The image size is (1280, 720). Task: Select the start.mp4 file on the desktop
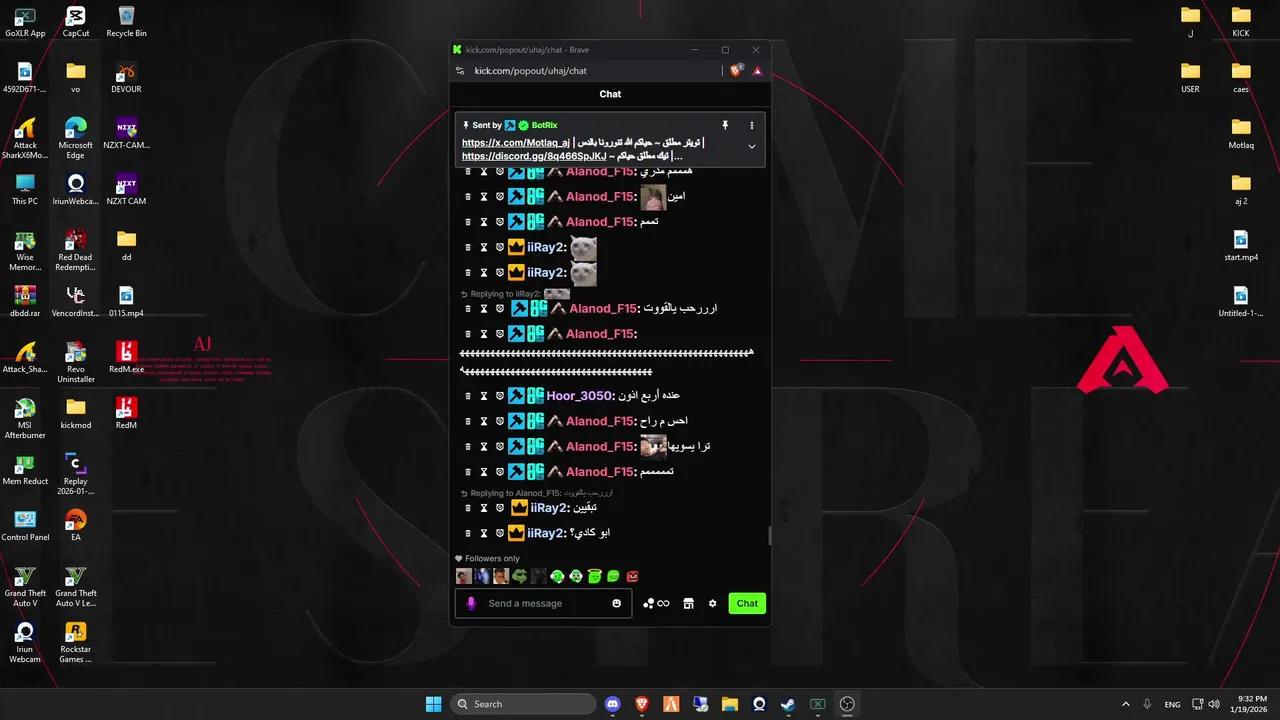click(1241, 246)
